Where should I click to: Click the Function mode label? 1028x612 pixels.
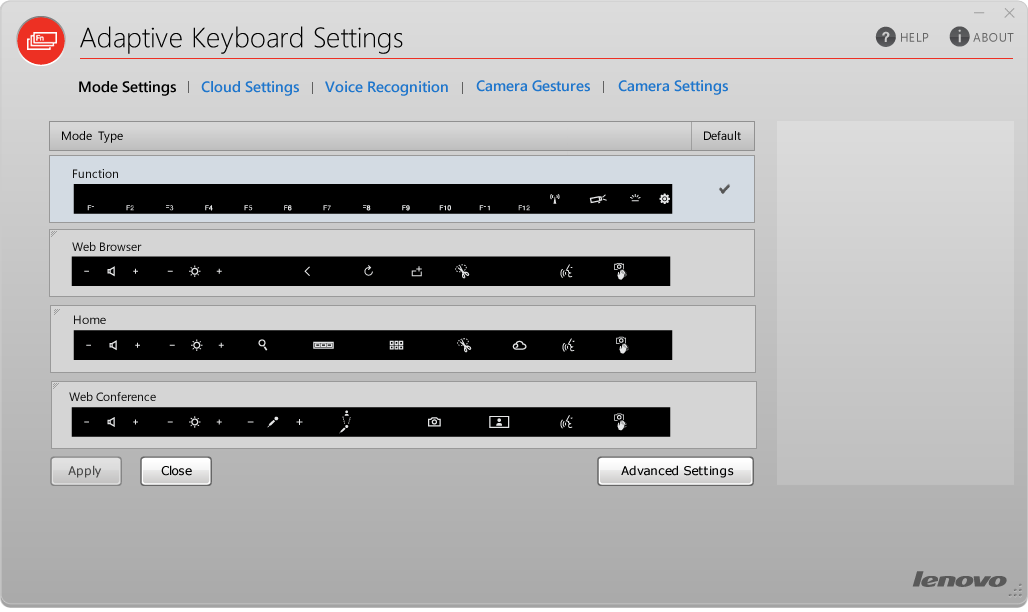coord(95,174)
